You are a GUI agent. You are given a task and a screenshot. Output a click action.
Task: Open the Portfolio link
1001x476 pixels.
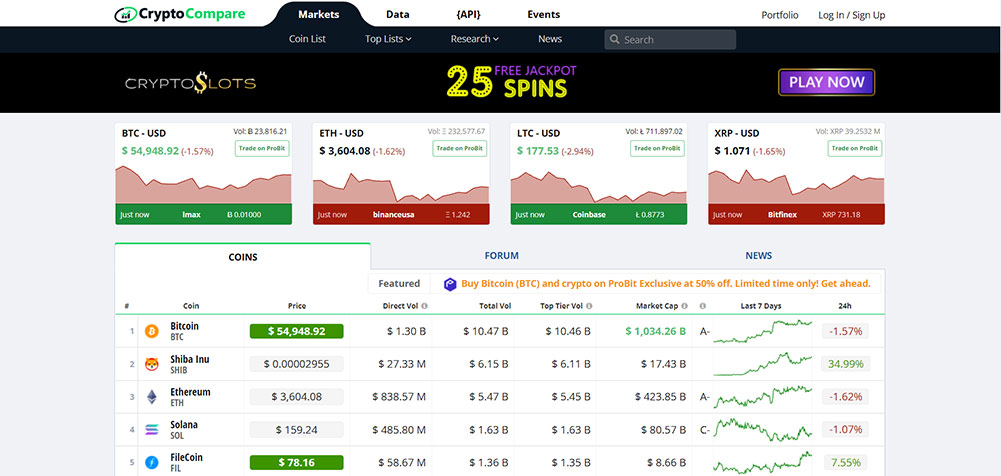click(x=779, y=15)
